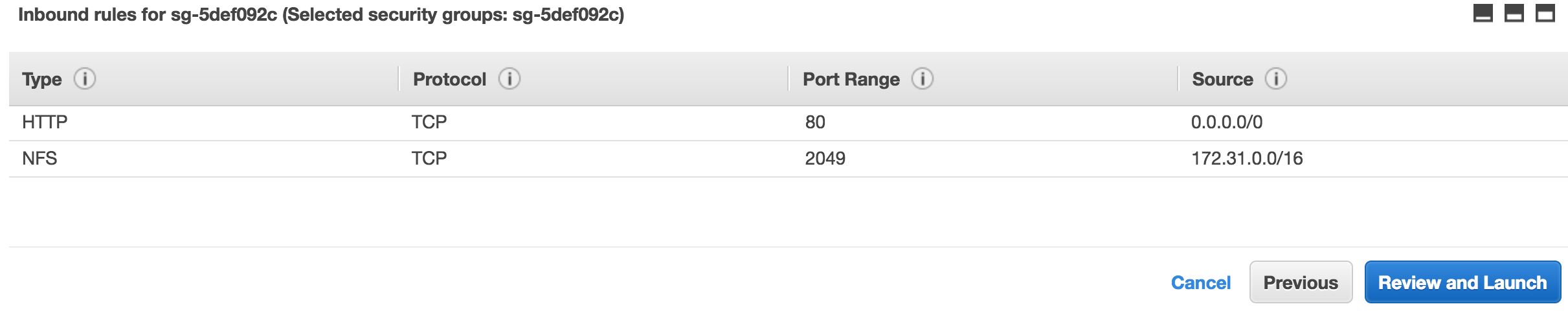The height and width of the screenshot is (315, 1568).
Task: Click port 80 in the HTTP row
Action: 815,122
